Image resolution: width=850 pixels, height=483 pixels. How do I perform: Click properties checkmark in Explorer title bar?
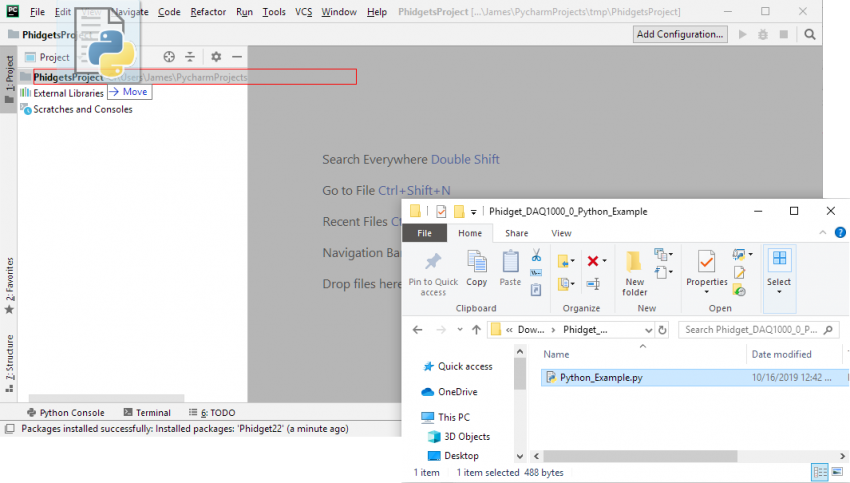[x=441, y=211]
